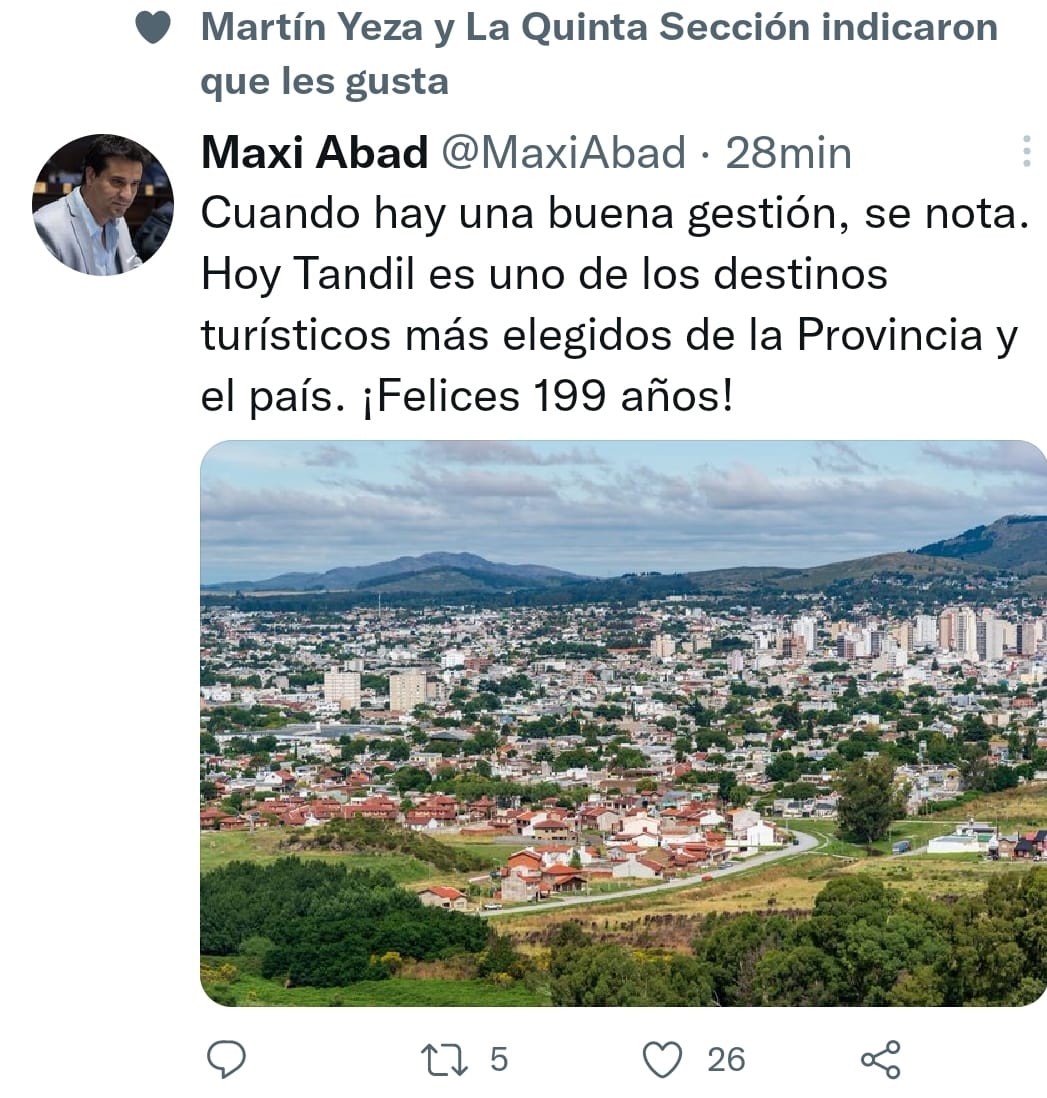
Task: Click the reply speech bubble icon
Action: point(227,1059)
